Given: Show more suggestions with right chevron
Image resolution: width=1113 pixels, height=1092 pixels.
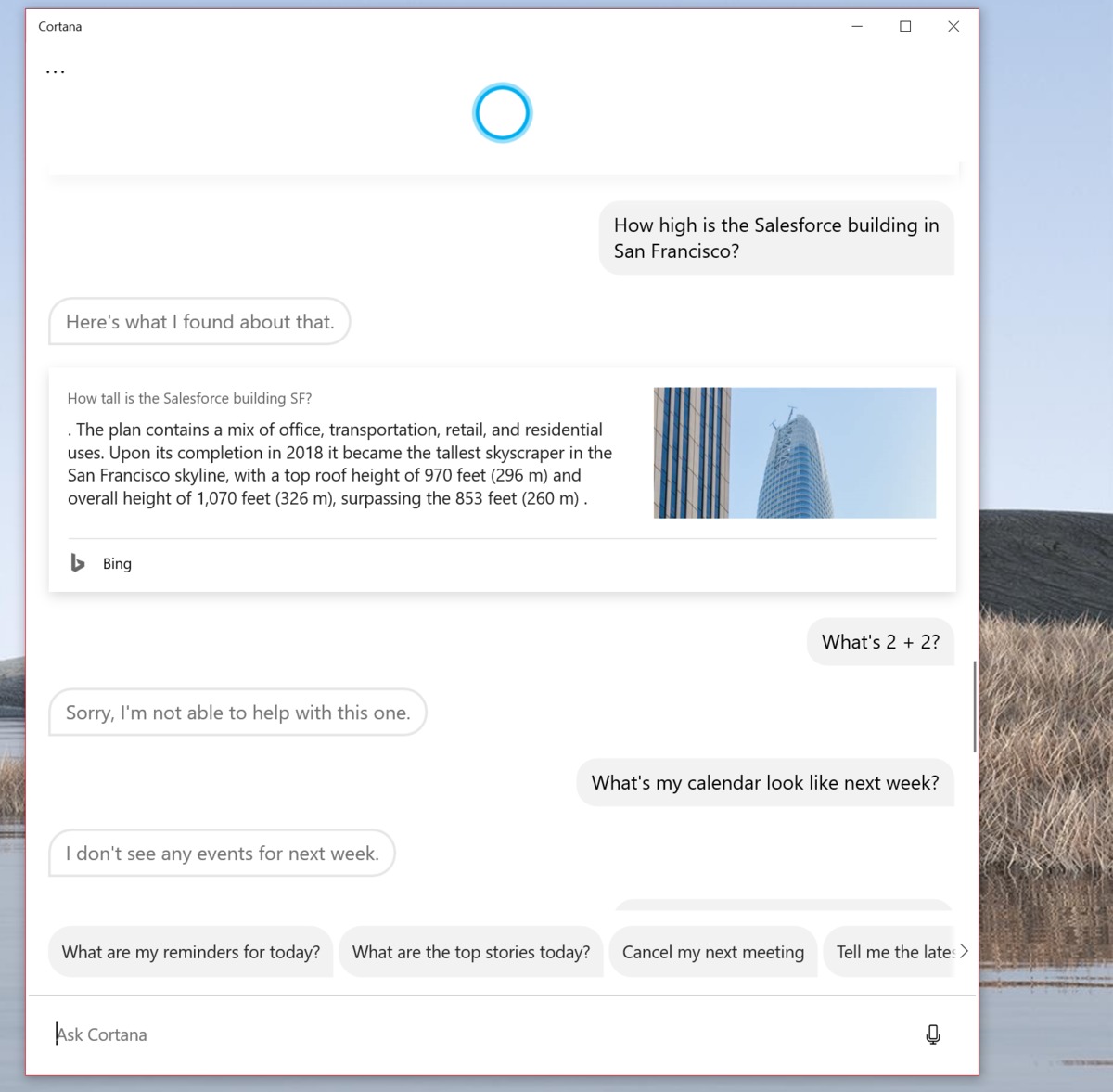Looking at the screenshot, I should click(964, 951).
